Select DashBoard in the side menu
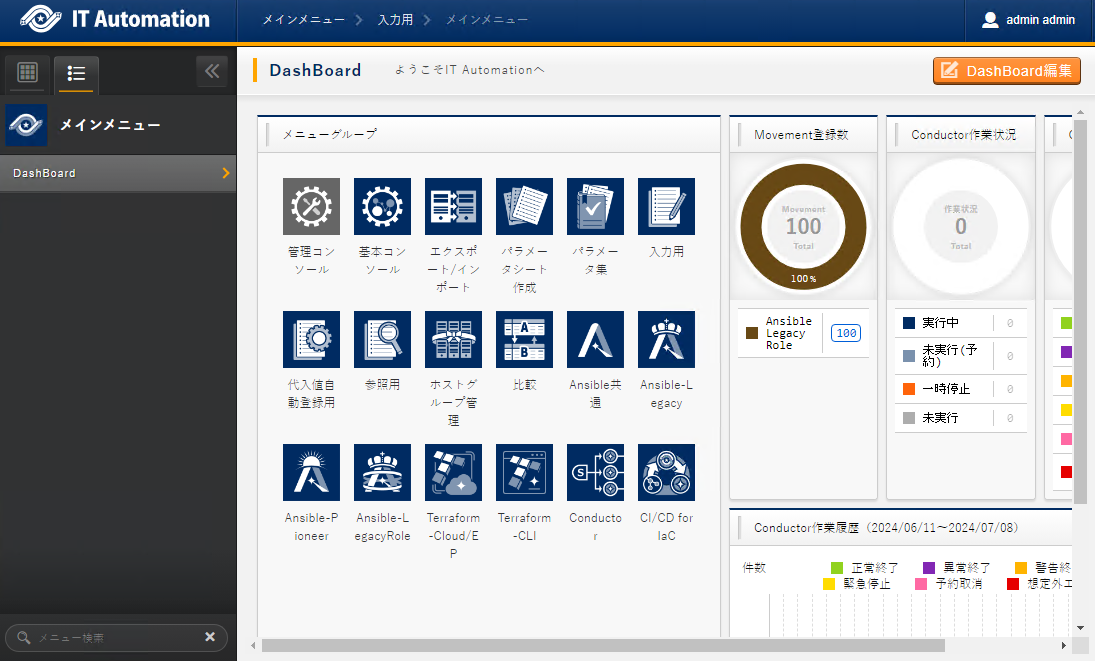 point(118,173)
